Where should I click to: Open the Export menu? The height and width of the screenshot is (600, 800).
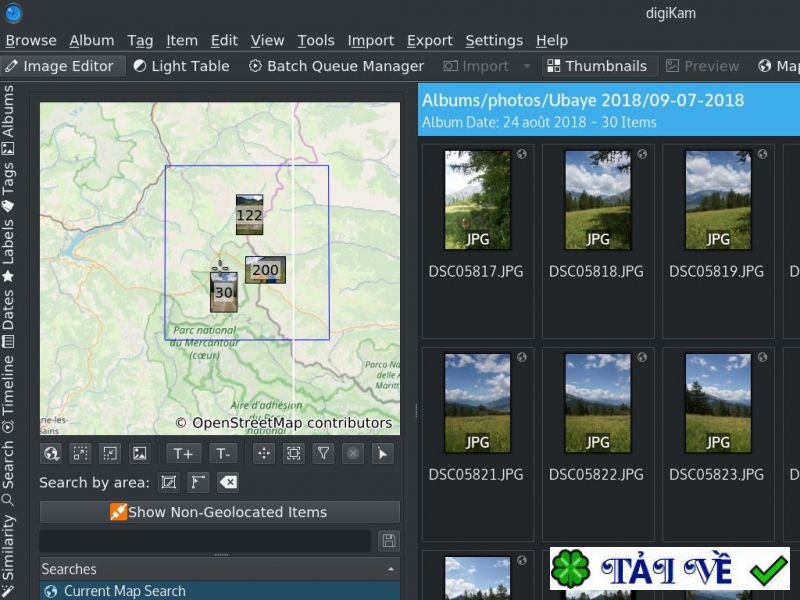[x=430, y=40]
